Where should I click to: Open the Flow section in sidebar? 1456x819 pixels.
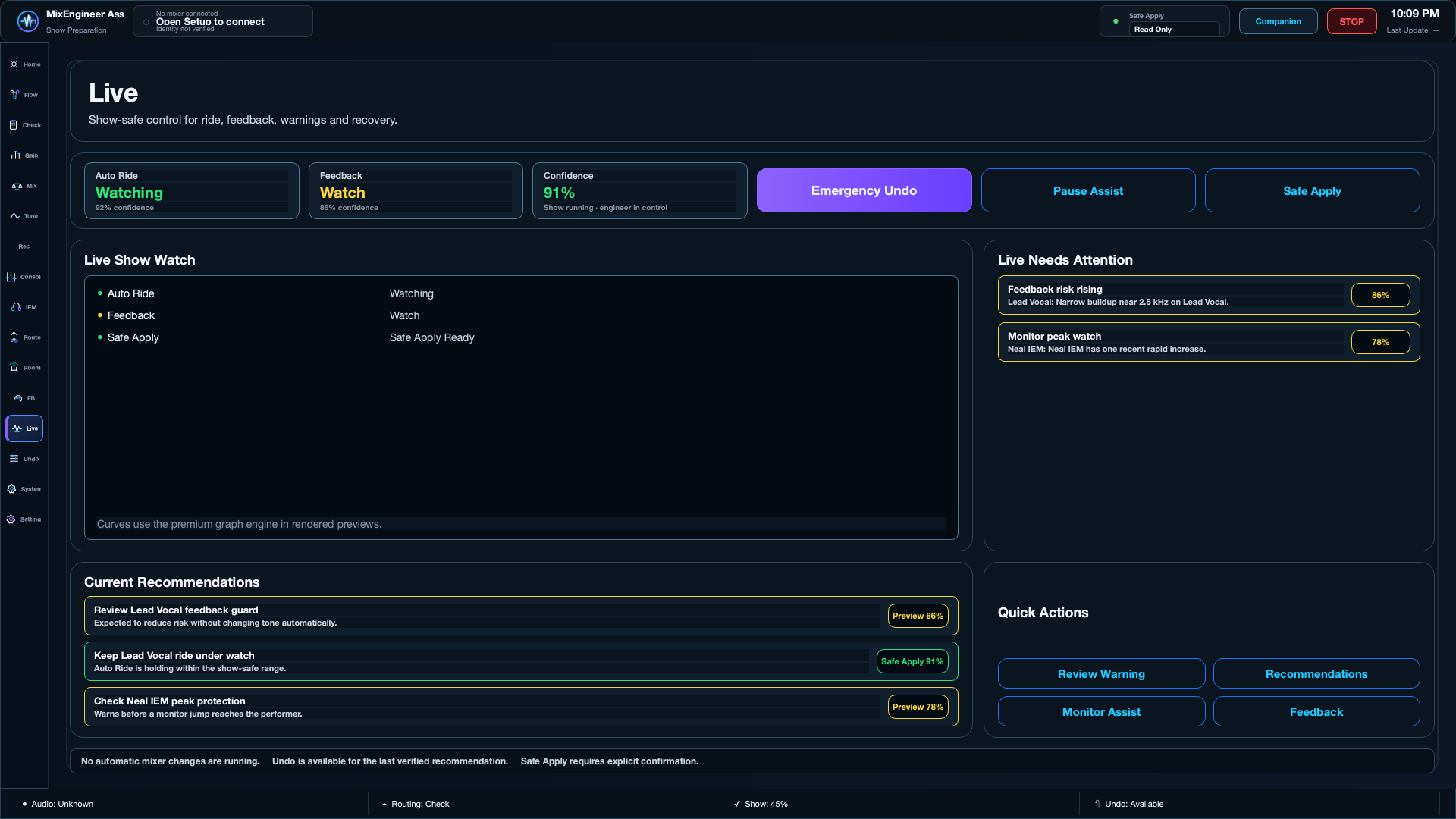point(24,95)
